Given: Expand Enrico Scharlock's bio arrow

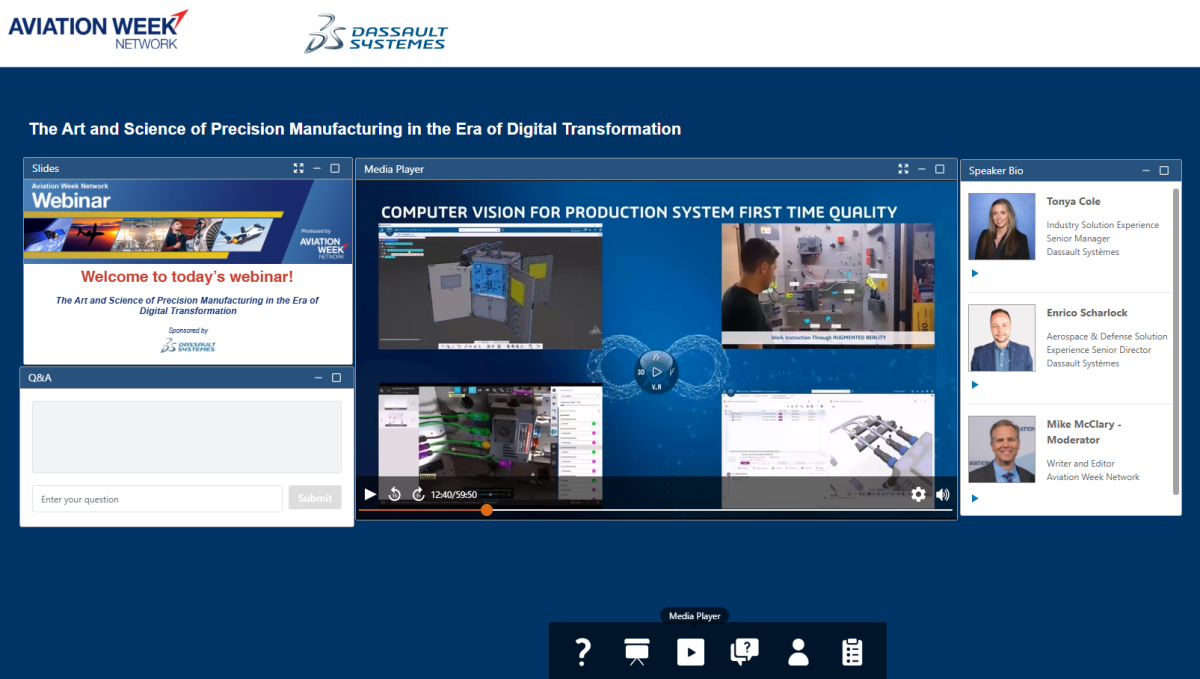Looking at the screenshot, I should pyautogui.click(x=975, y=385).
